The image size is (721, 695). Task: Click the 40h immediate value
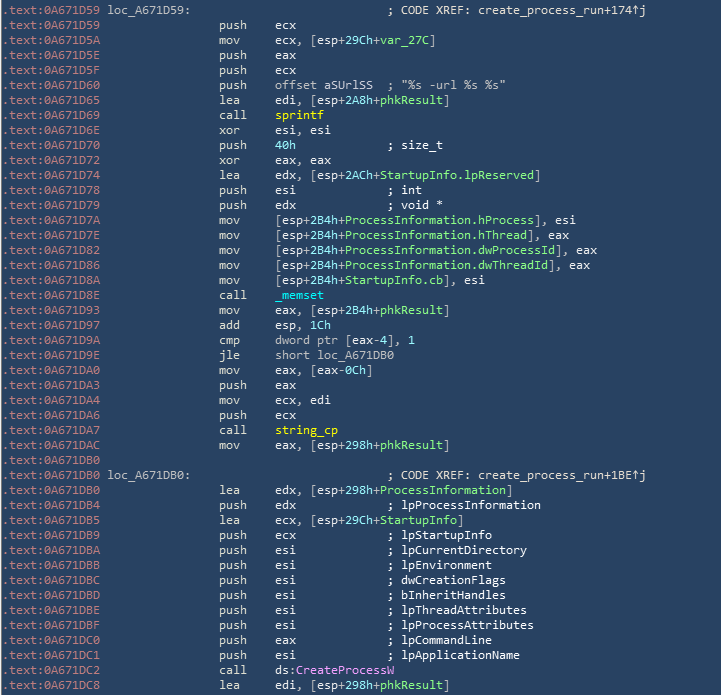click(285, 145)
